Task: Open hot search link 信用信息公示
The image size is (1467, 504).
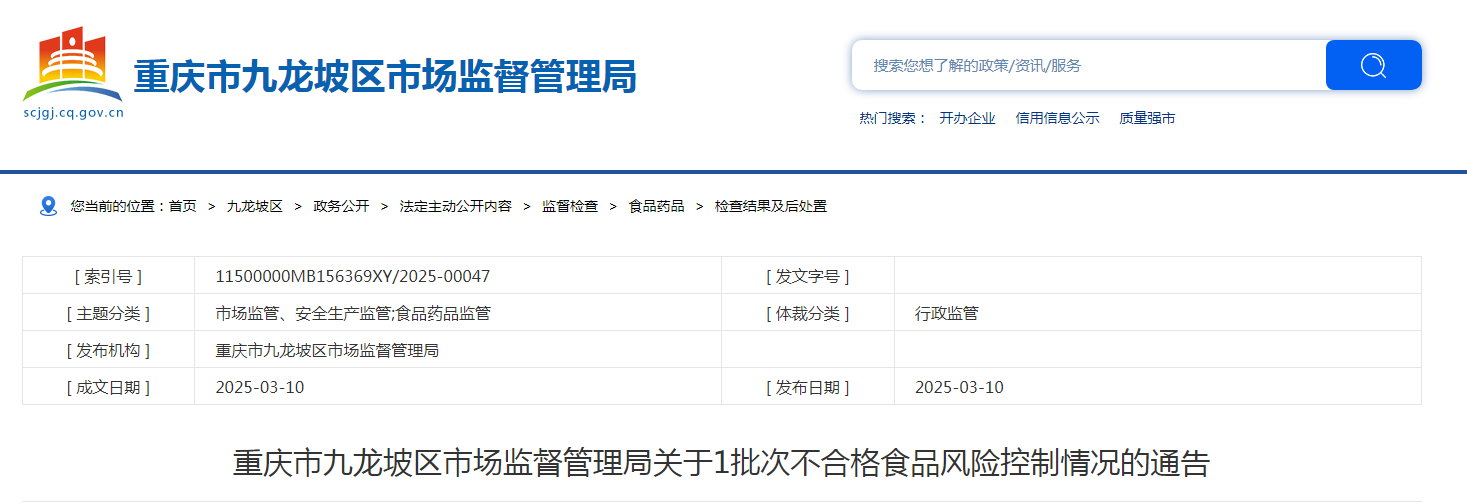Action: [1057, 118]
